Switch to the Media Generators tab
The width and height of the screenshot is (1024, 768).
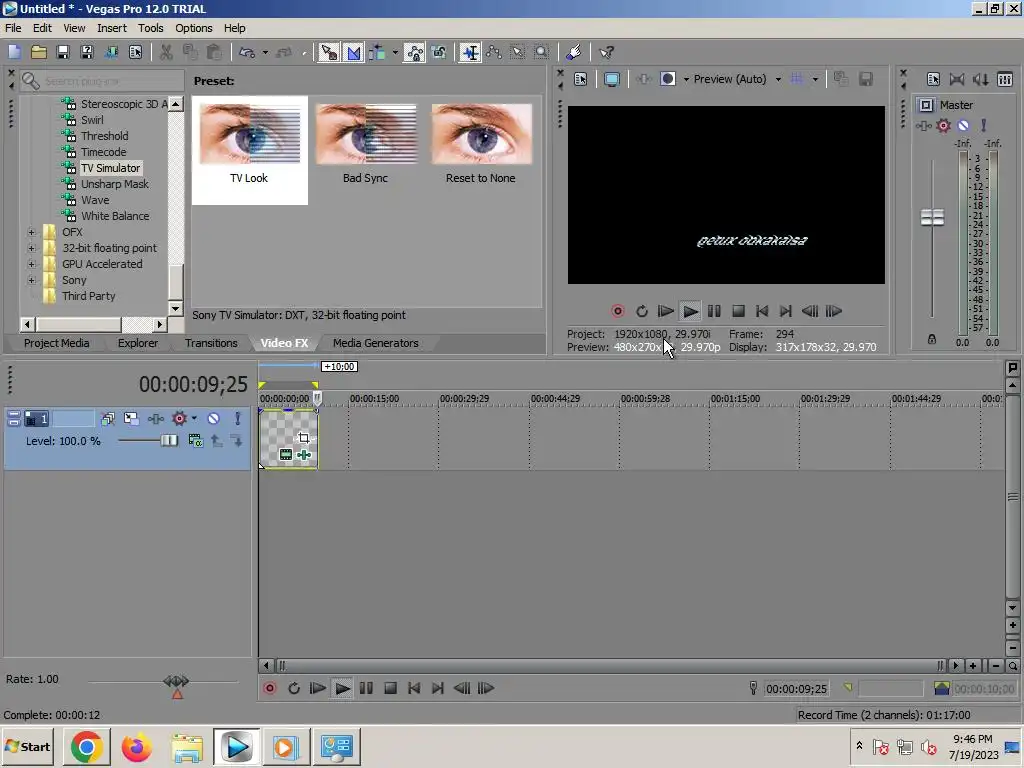point(376,343)
